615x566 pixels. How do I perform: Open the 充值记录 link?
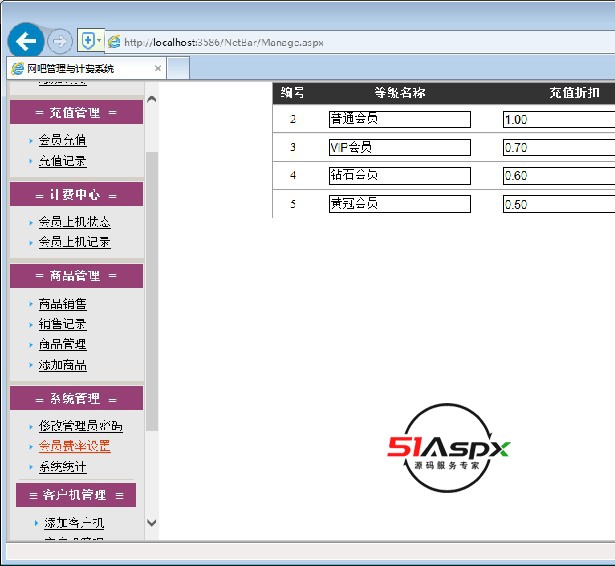[62, 161]
